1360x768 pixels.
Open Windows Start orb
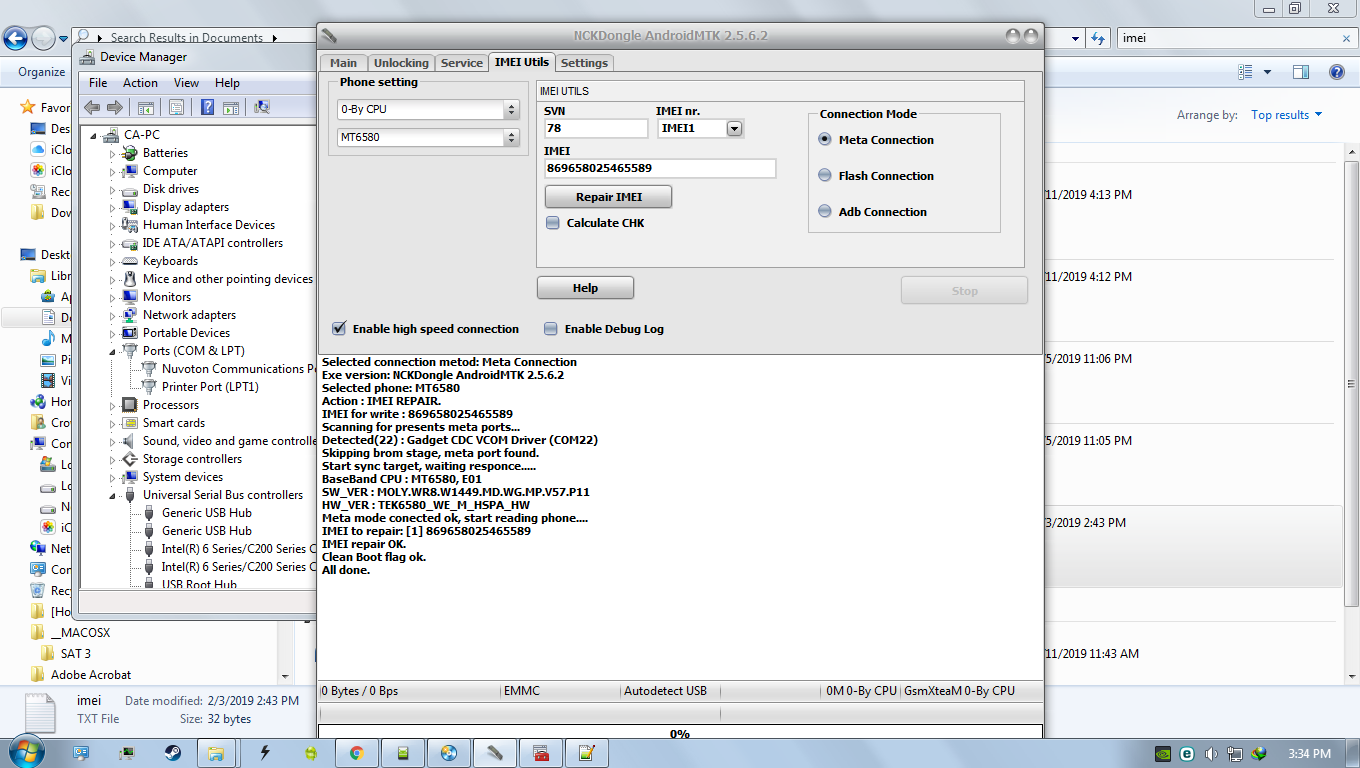coord(25,751)
